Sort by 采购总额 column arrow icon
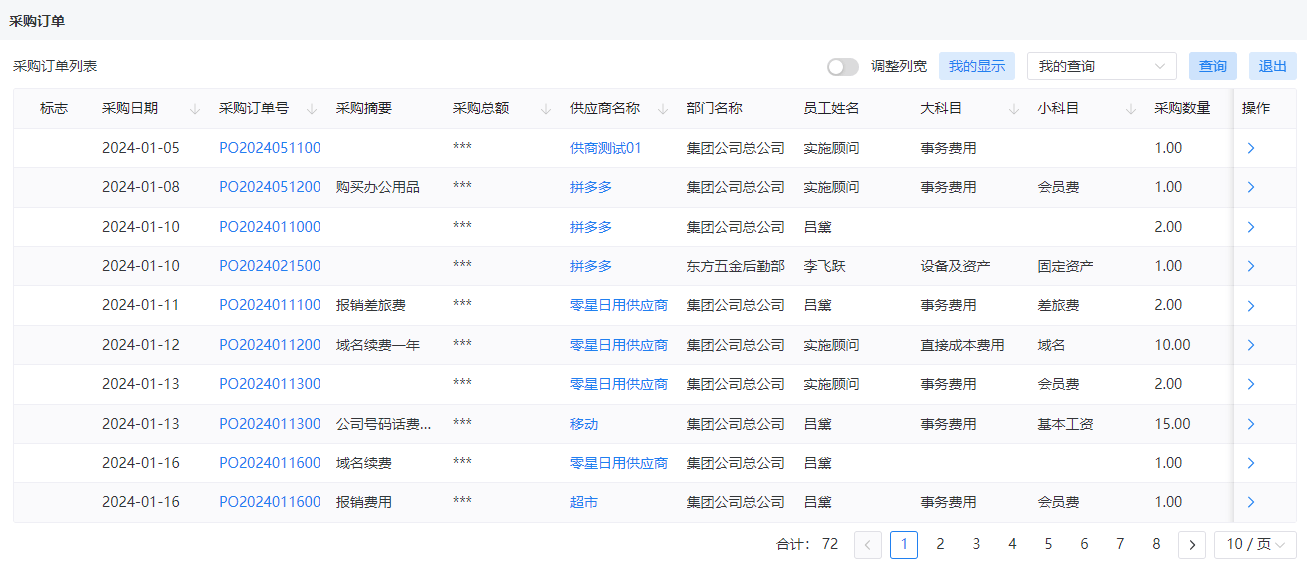 tap(546, 109)
